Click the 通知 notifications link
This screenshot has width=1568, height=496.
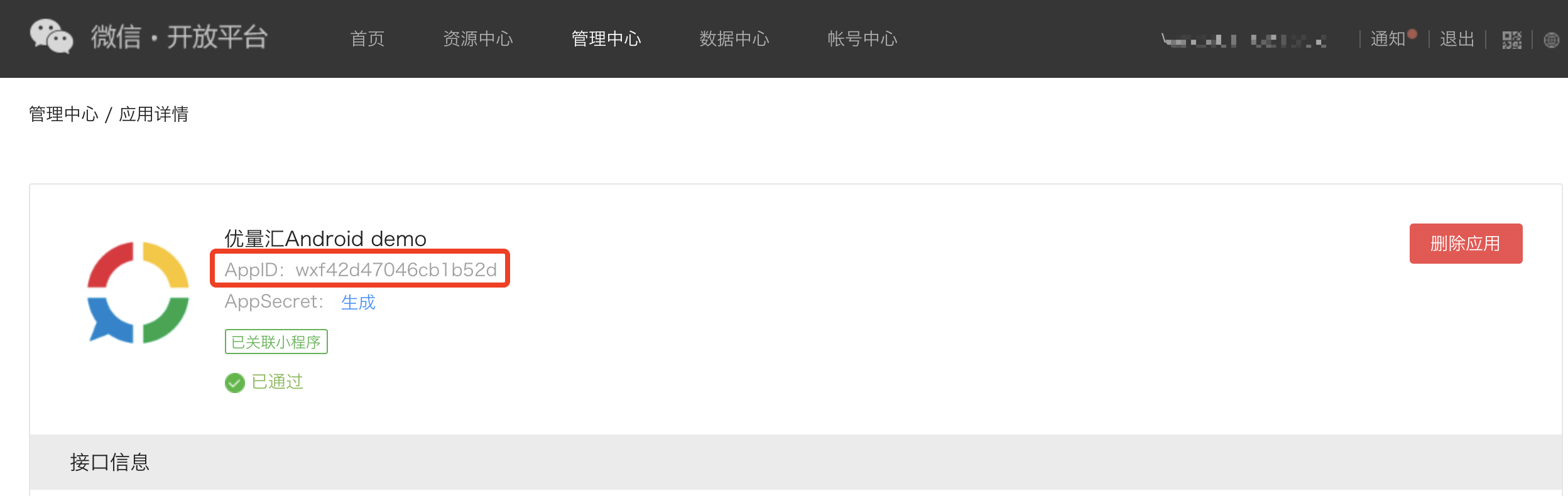pyautogui.click(x=1388, y=39)
